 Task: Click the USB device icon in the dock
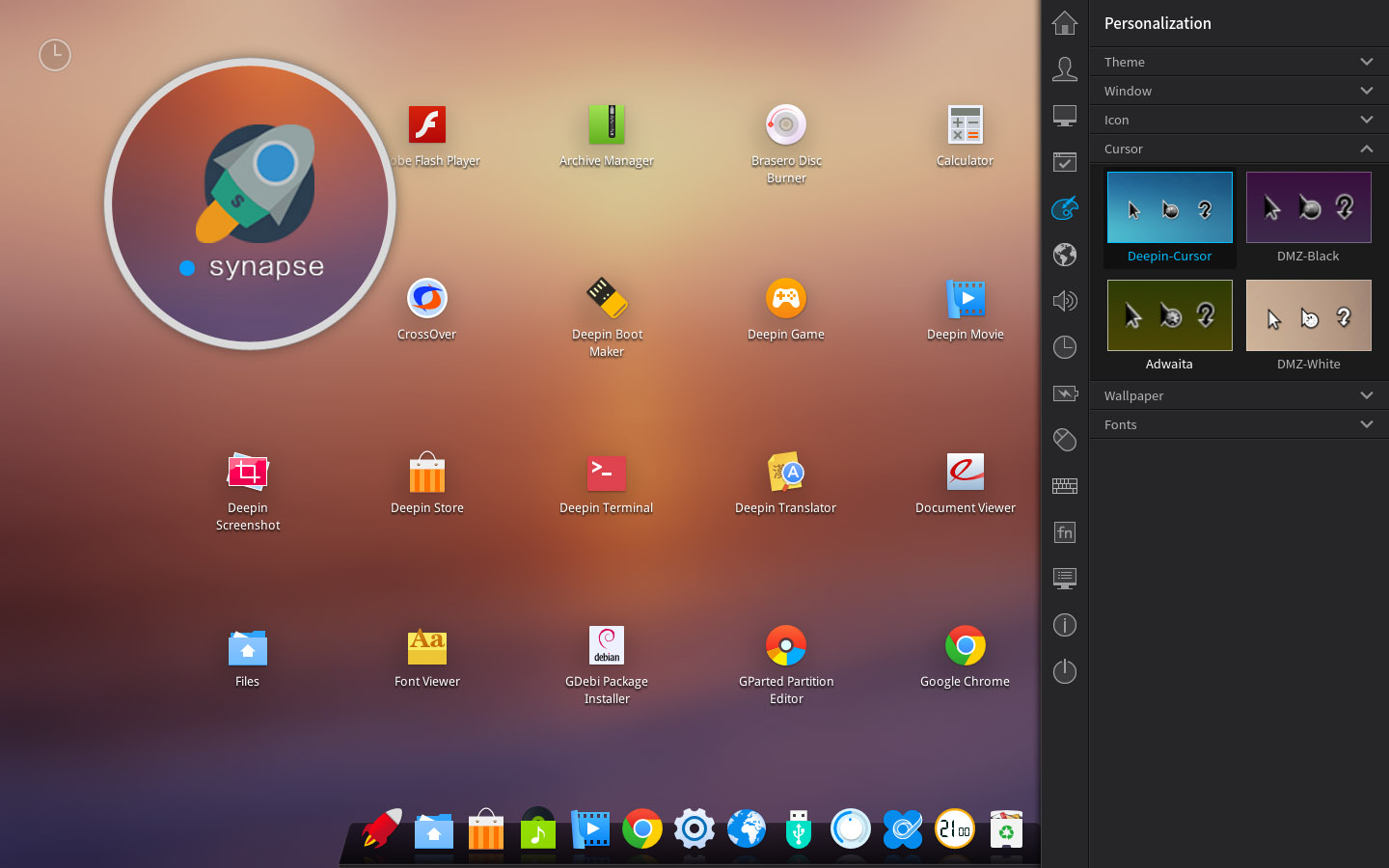point(799,828)
